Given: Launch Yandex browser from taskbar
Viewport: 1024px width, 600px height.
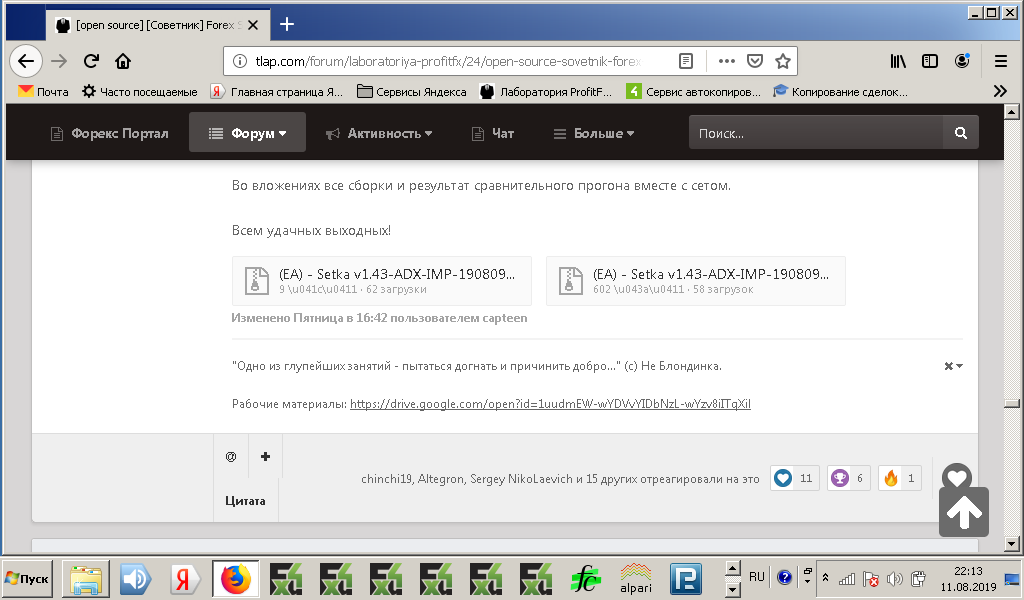Looking at the screenshot, I should click(185, 579).
